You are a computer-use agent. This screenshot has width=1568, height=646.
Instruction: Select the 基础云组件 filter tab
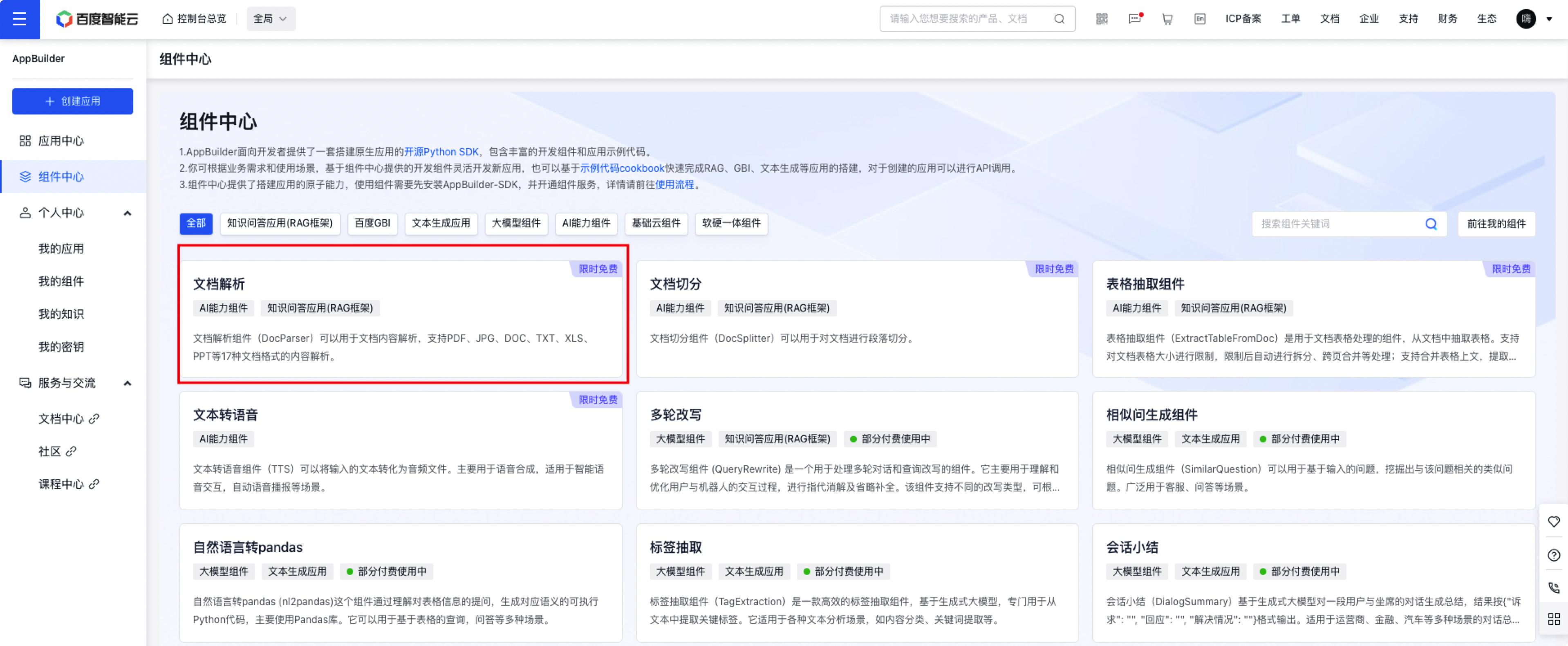pos(656,224)
